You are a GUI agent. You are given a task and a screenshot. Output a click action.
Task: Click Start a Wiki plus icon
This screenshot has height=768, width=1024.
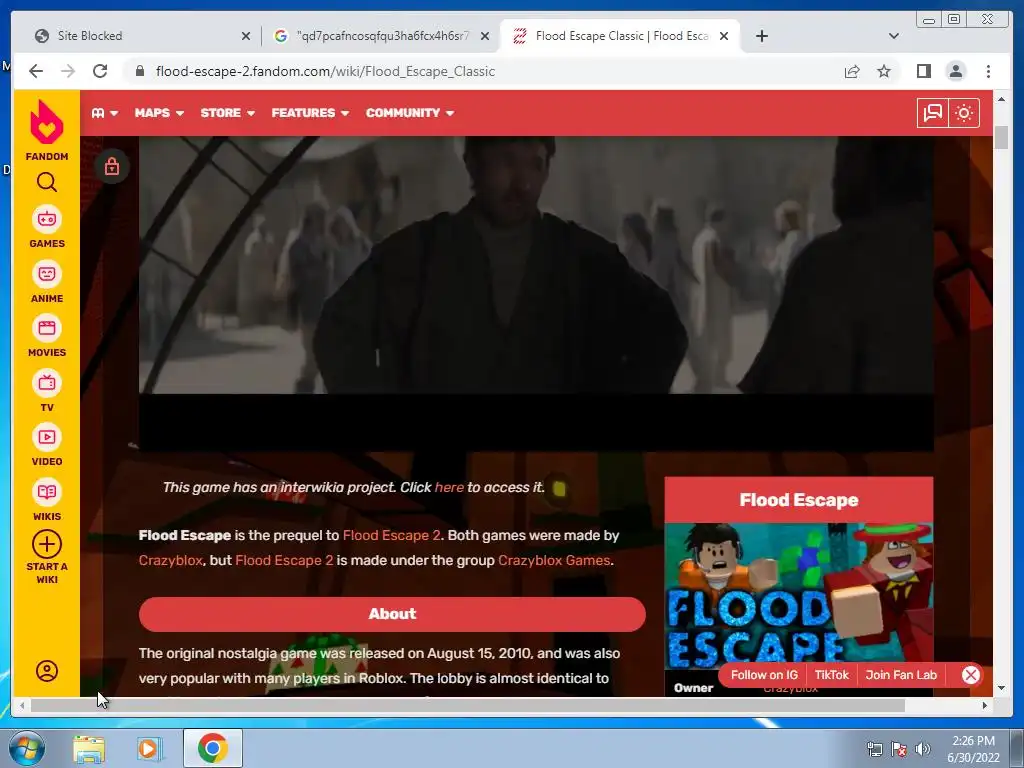(x=46, y=544)
